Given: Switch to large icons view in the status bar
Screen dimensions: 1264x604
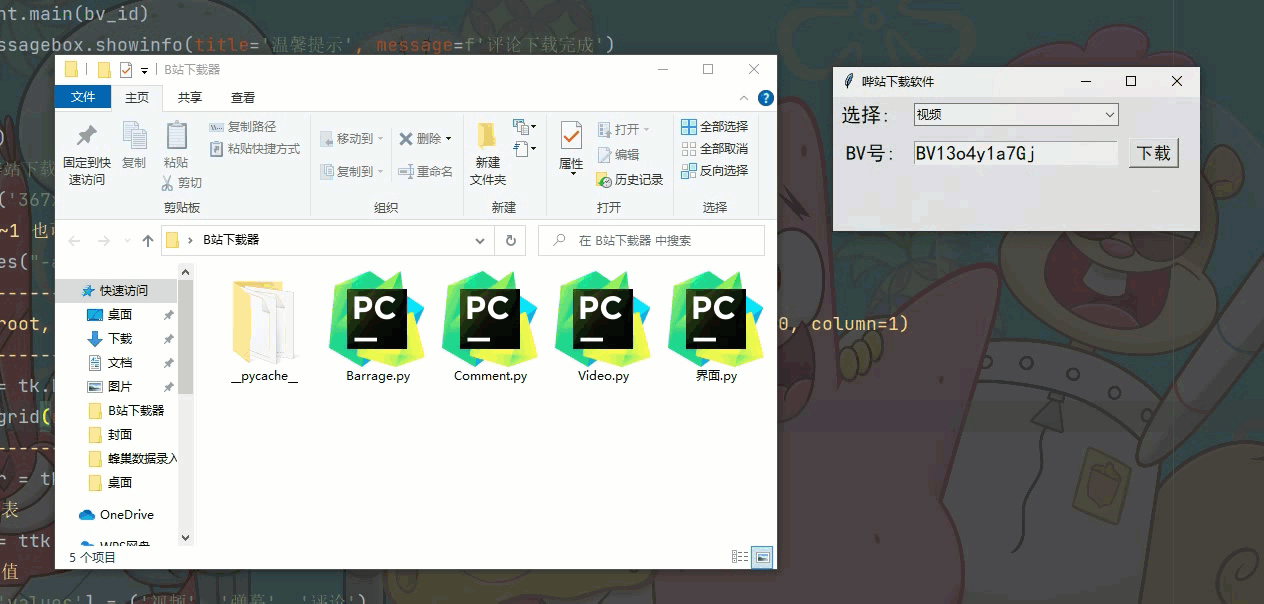Looking at the screenshot, I should click(762, 557).
